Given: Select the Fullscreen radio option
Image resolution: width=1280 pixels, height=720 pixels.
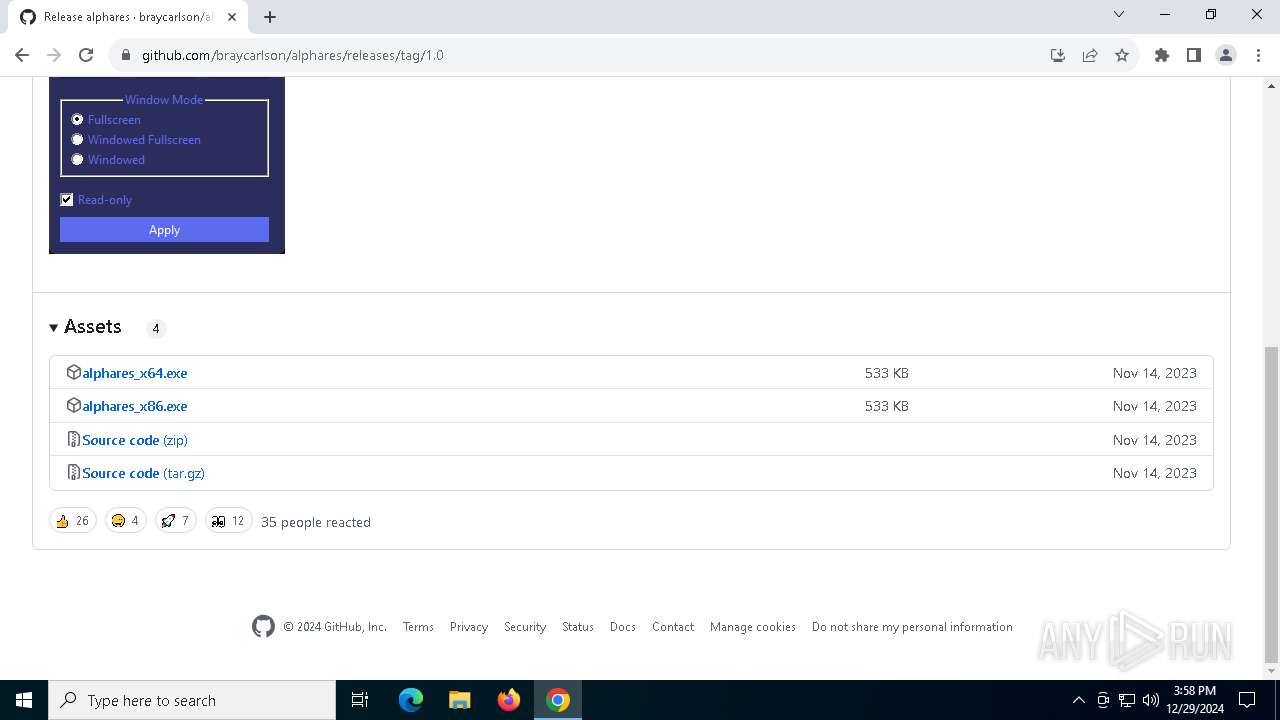Looking at the screenshot, I should click(x=77, y=119).
